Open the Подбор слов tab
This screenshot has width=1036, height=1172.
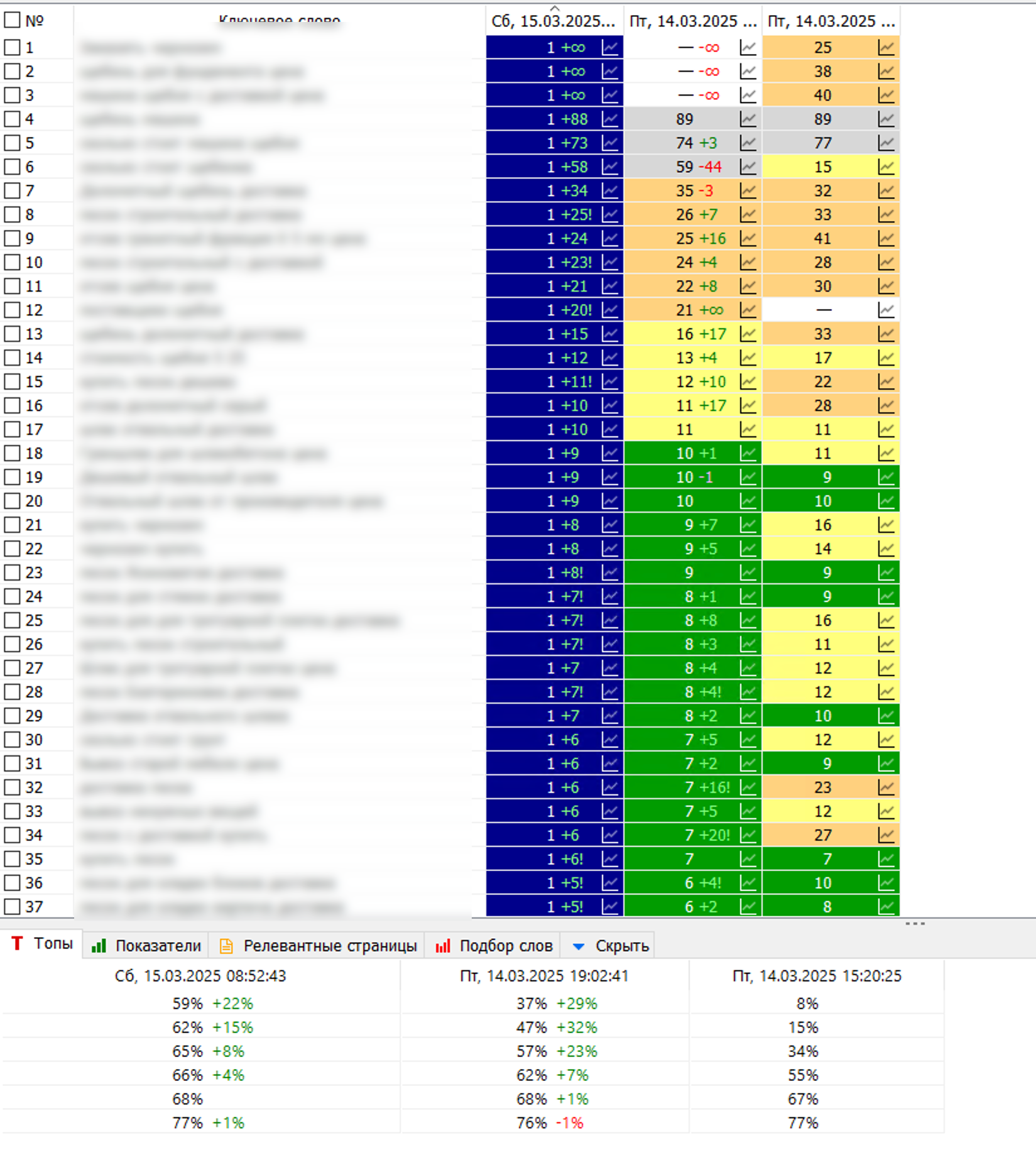click(x=494, y=946)
